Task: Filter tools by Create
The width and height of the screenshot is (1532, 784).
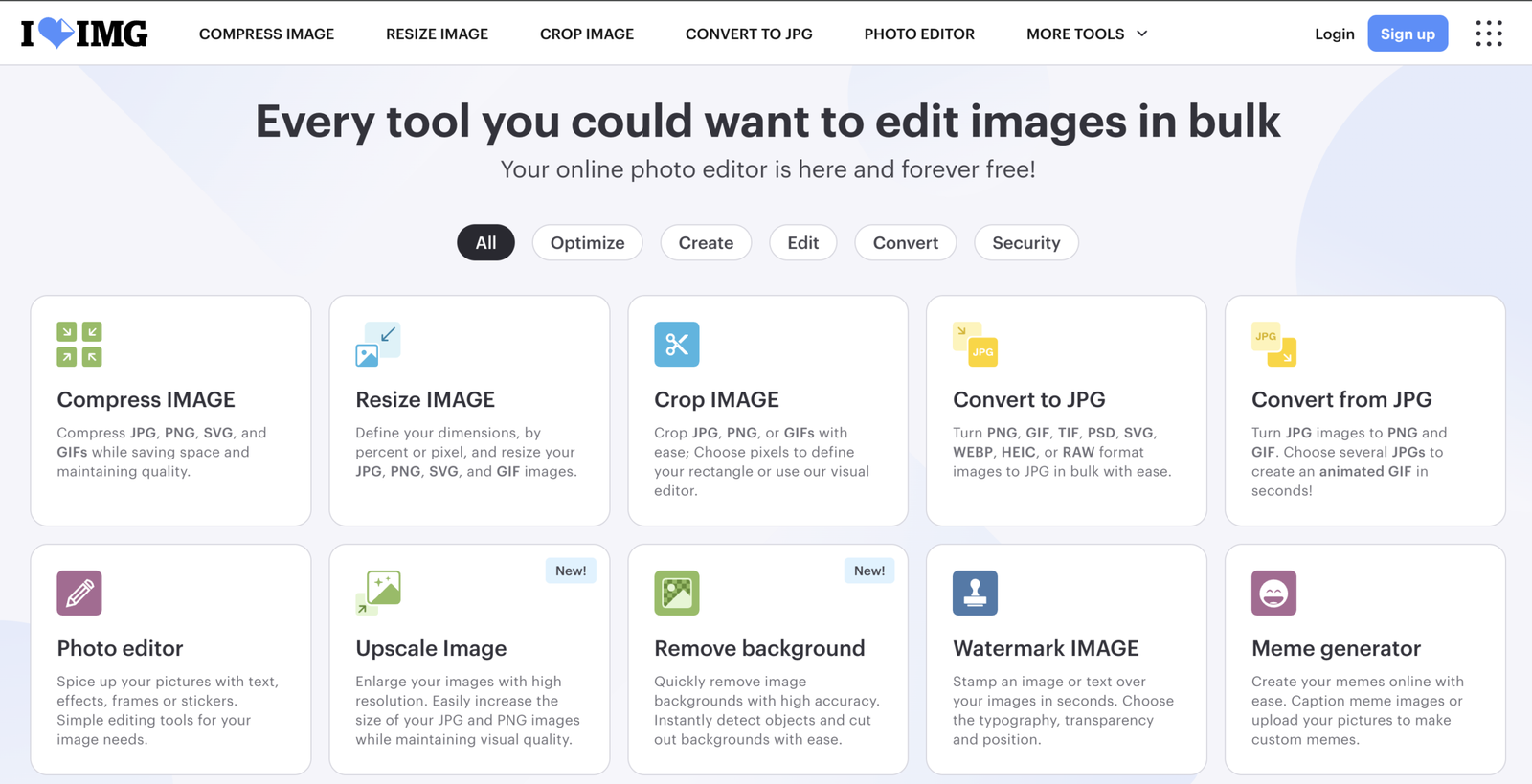Action: pyautogui.click(x=707, y=243)
